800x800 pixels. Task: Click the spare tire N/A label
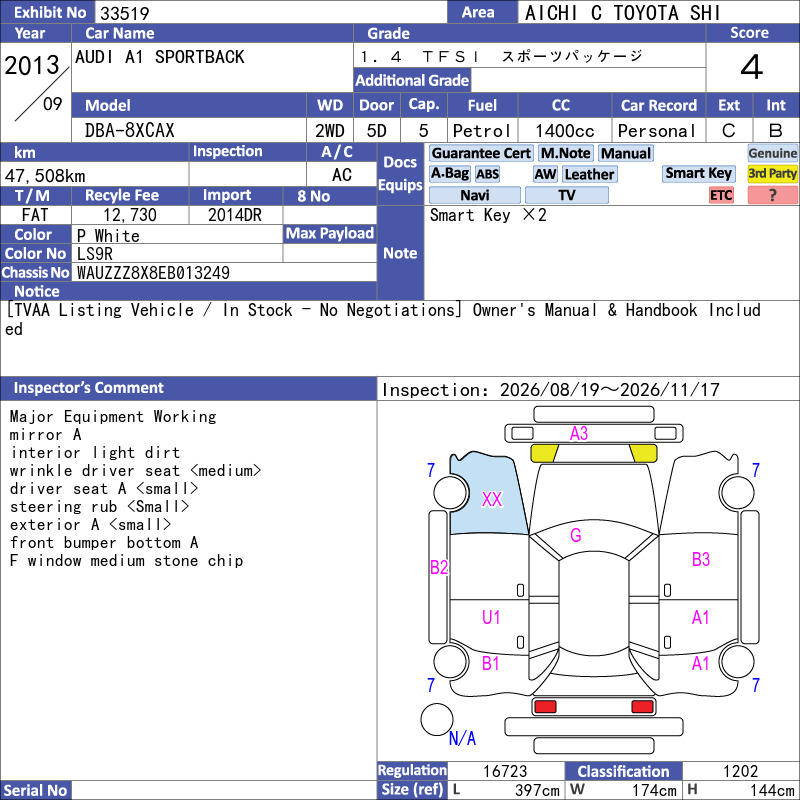pos(462,738)
